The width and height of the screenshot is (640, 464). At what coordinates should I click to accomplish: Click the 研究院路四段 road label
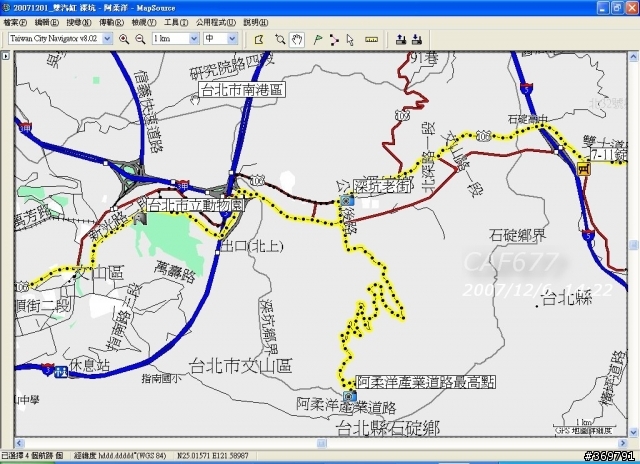[x=231, y=66]
